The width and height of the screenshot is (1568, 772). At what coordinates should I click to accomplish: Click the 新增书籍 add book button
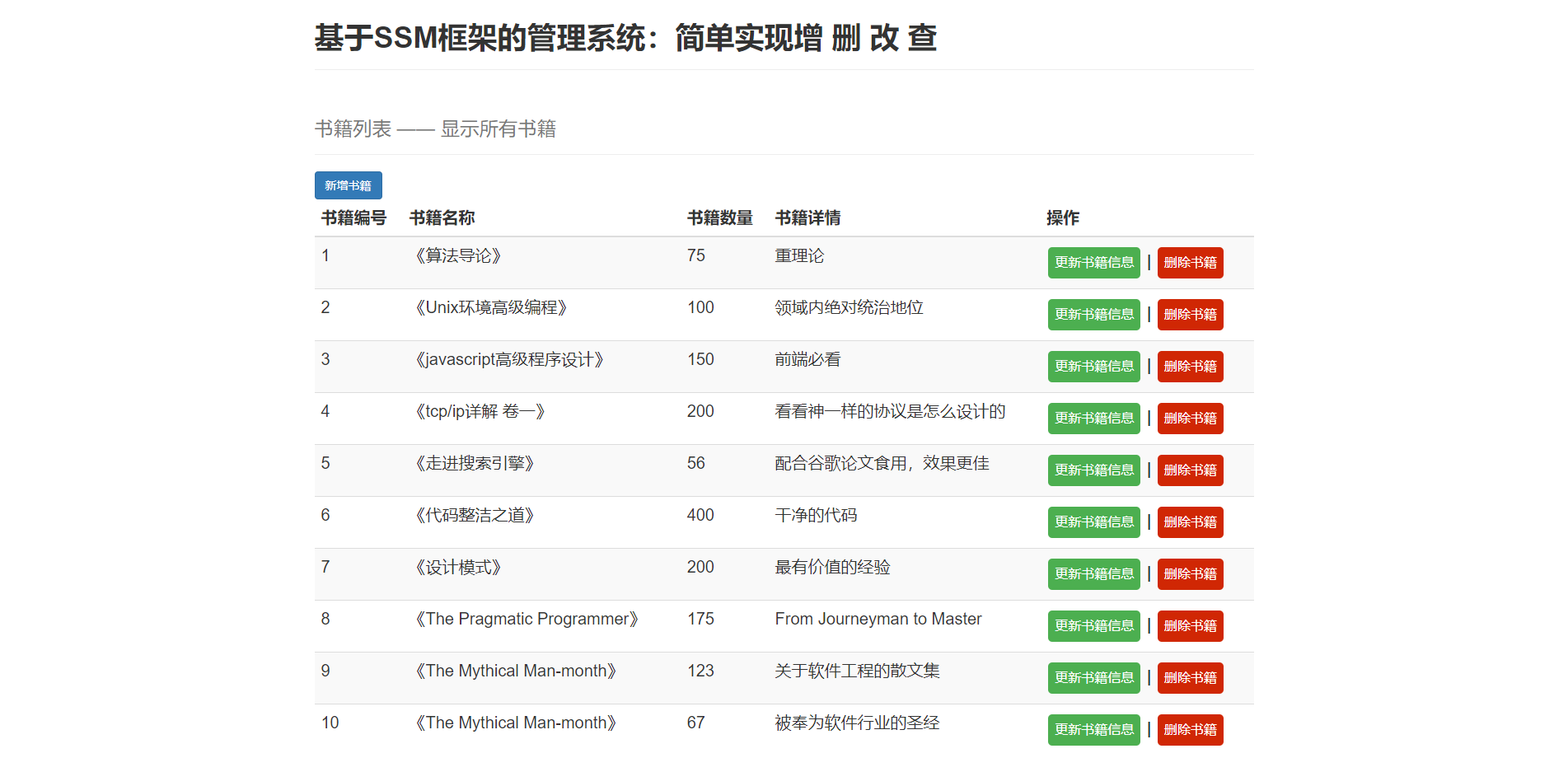(348, 185)
